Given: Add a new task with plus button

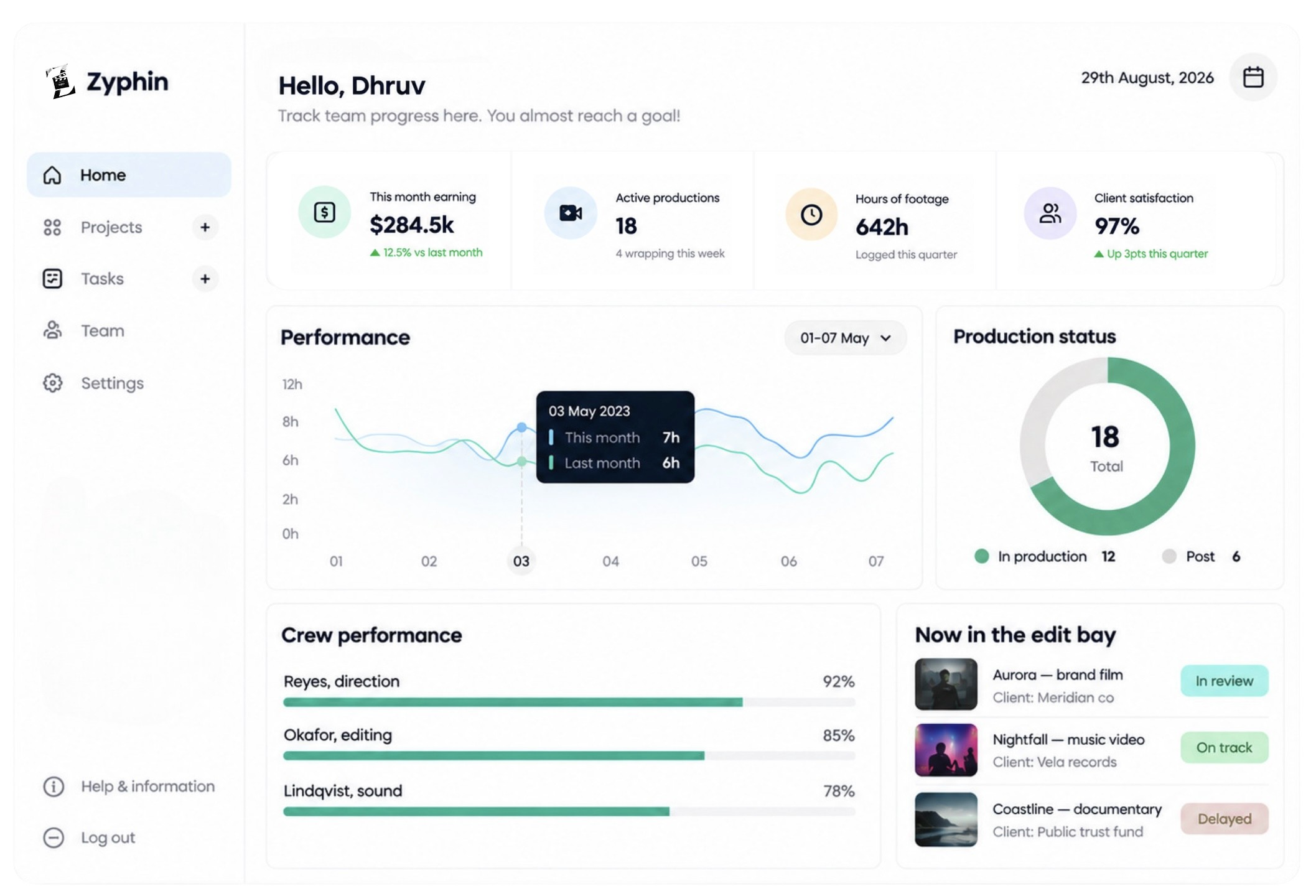Looking at the screenshot, I should (x=205, y=279).
